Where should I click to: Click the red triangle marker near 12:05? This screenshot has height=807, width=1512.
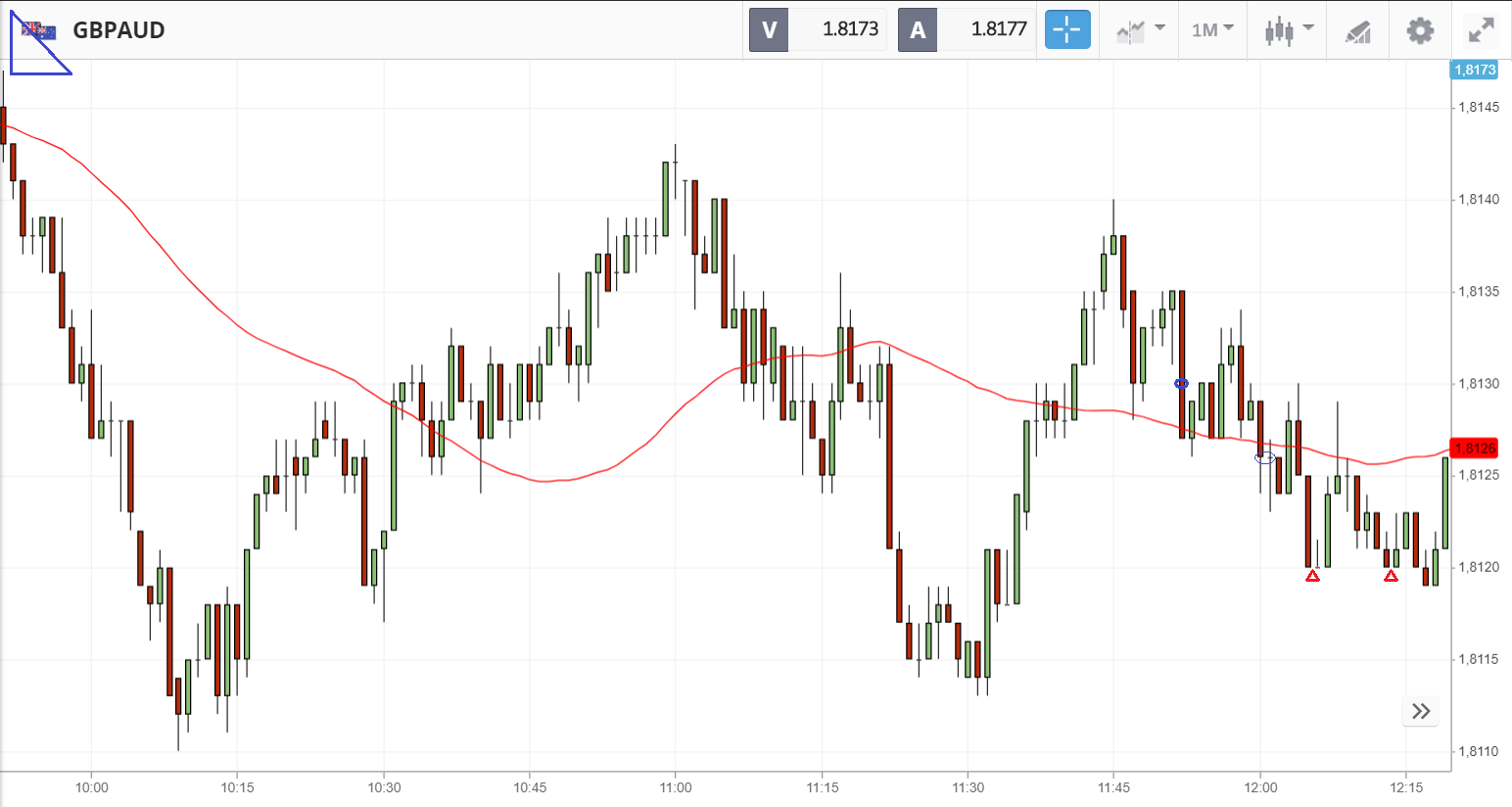[1312, 576]
